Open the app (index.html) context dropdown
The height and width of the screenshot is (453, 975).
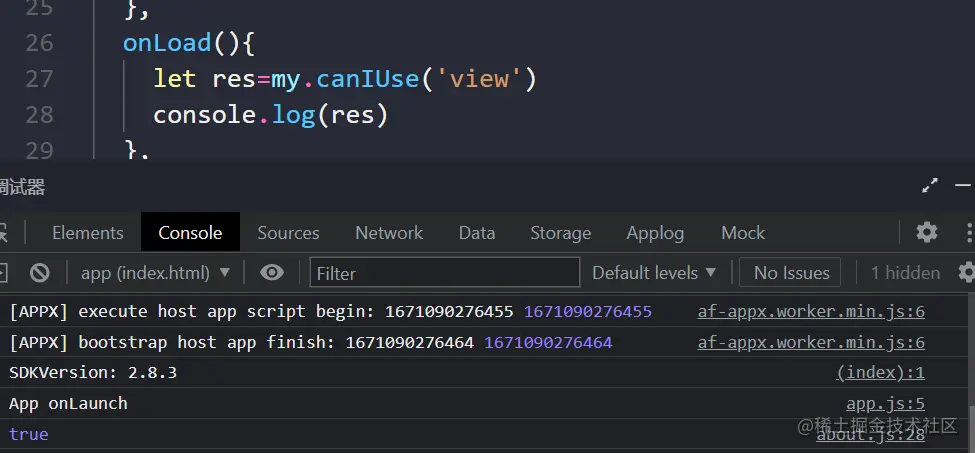(155, 272)
